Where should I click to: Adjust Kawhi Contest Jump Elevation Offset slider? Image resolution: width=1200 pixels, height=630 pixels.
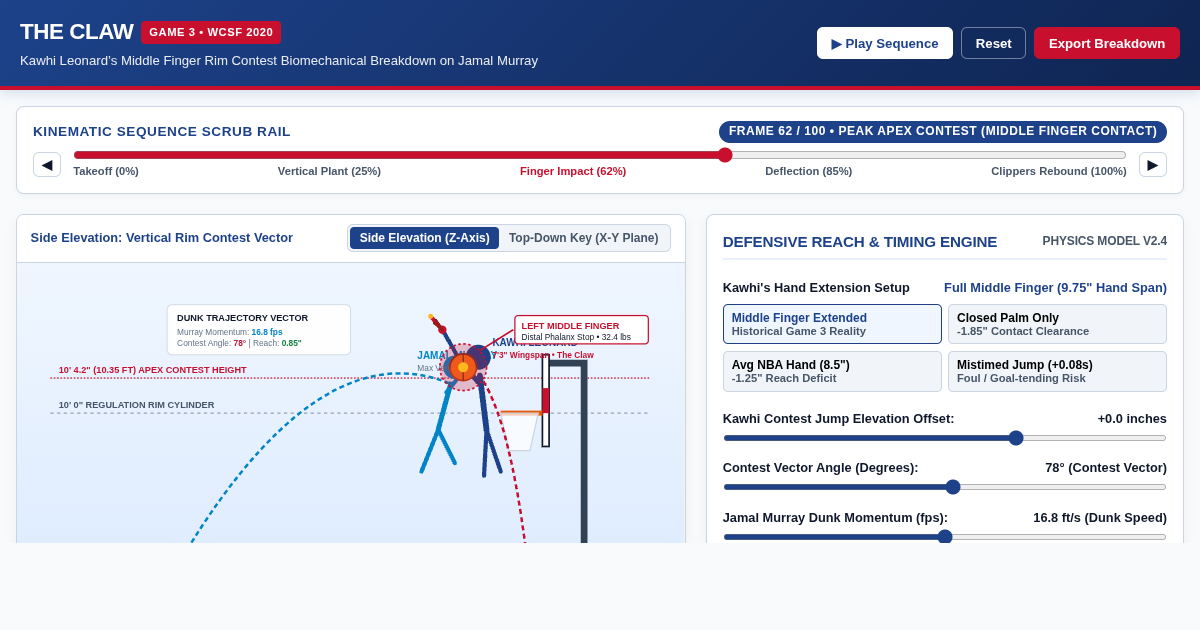[x=945, y=438]
